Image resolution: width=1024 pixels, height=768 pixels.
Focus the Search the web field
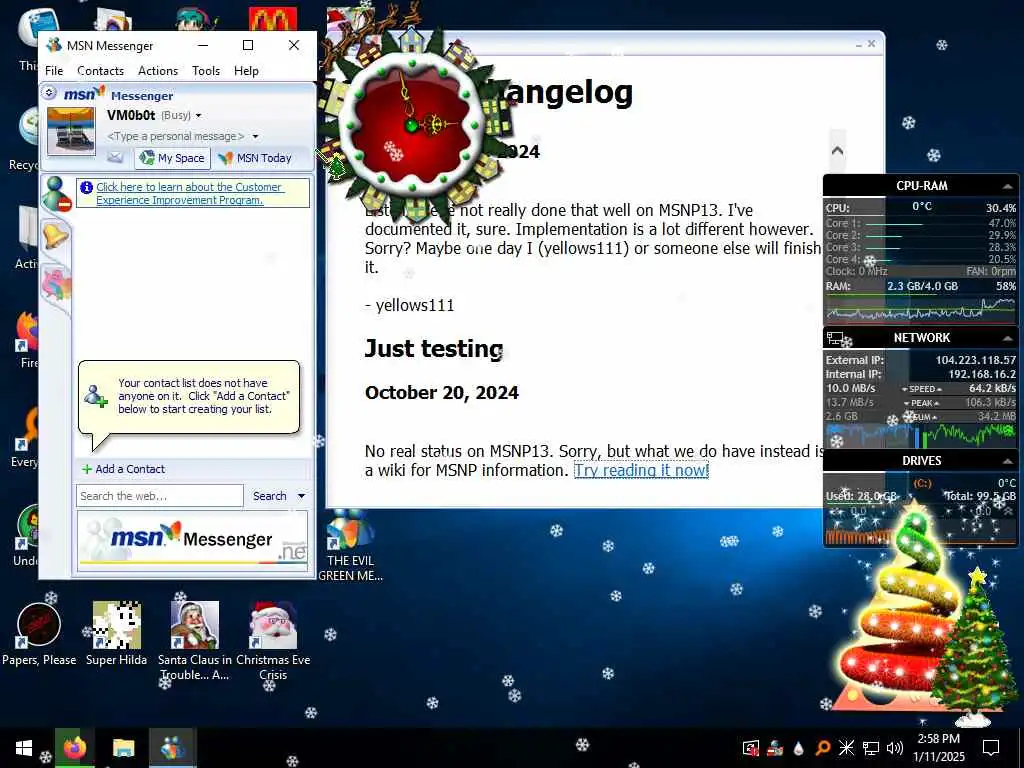[159, 496]
